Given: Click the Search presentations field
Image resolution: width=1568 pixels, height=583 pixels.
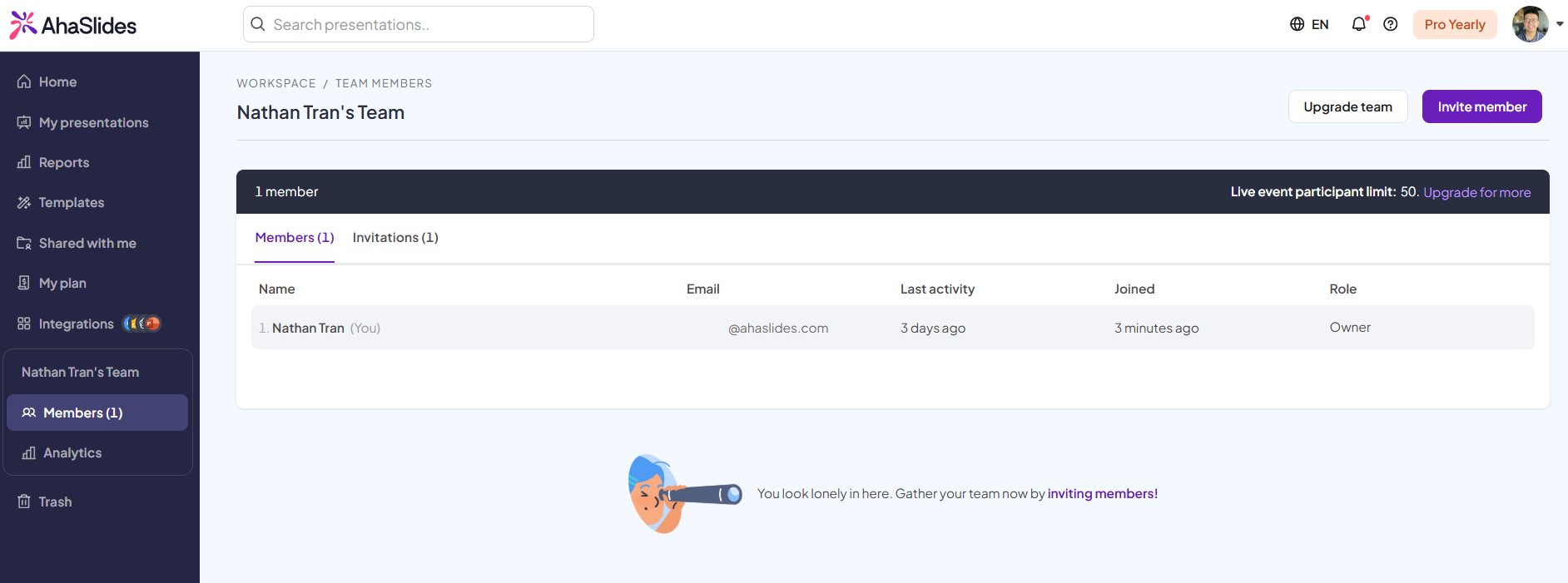Looking at the screenshot, I should [419, 24].
